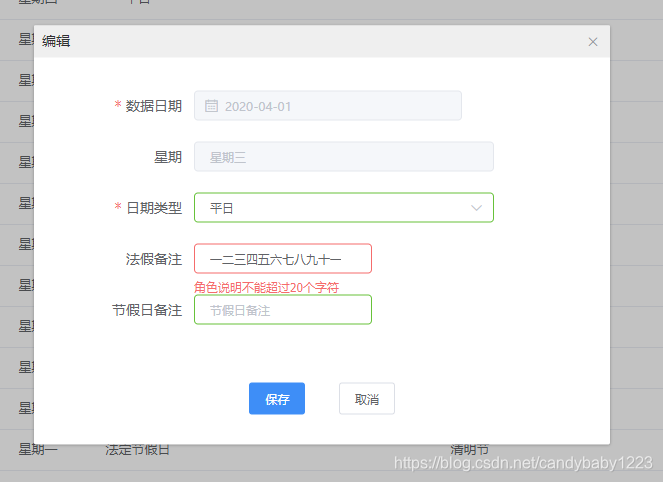Expand 日期类型 using the chevron arrow
Image resolution: width=663 pixels, height=482 pixels.
[x=477, y=208]
